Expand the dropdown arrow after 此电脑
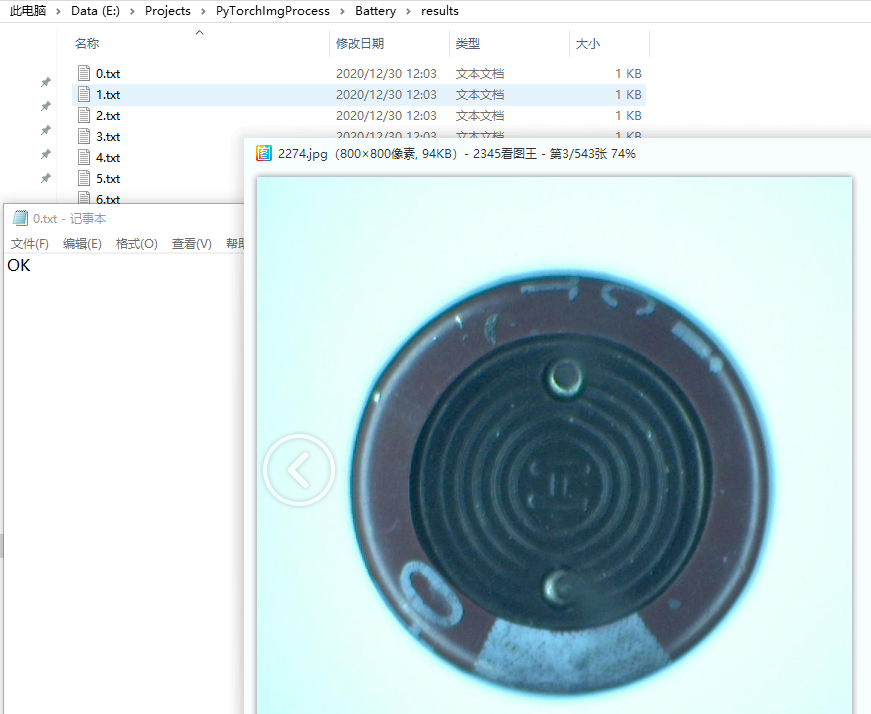The width and height of the screenshot is (871, 714). point(58,11)
